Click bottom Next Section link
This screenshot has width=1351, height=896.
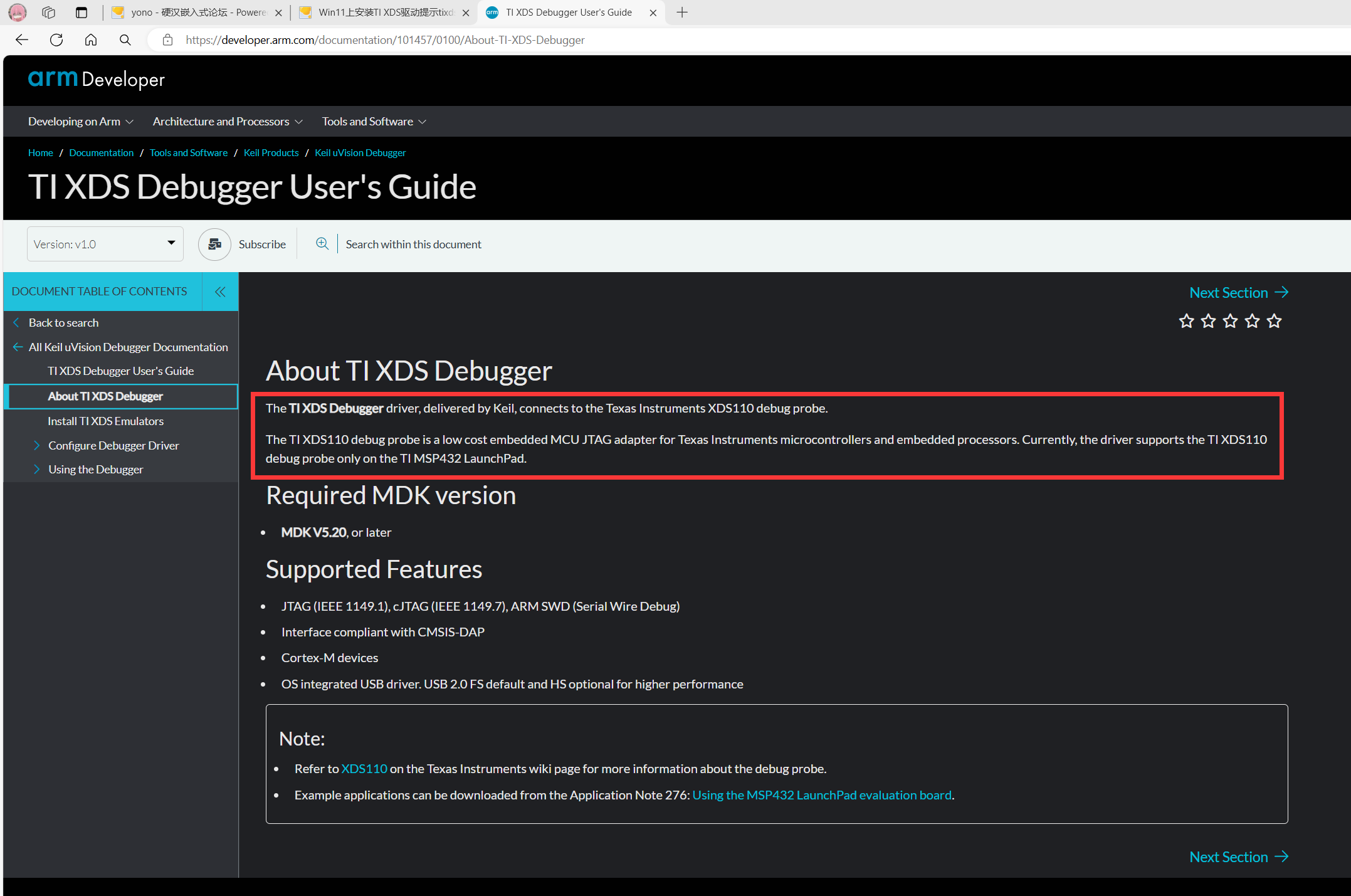[x=1229, y=857]
